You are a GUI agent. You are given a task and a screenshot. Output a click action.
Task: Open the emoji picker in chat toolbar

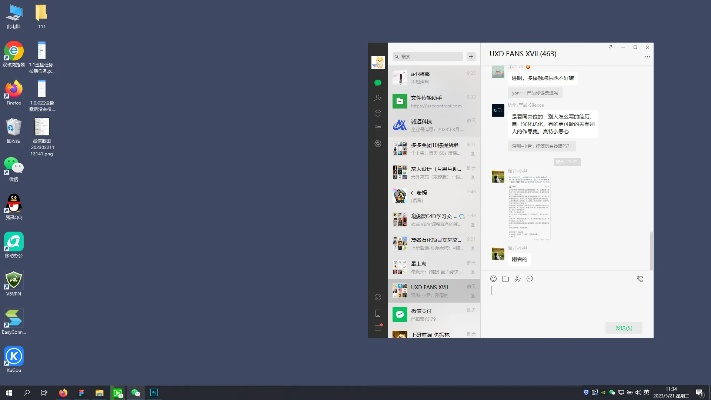[493, 279]
